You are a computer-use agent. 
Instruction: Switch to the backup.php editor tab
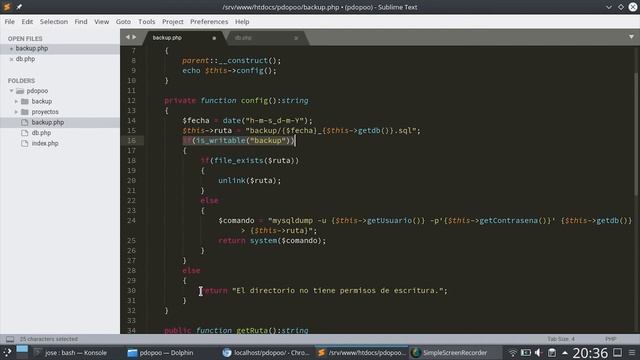click(x=184, y=38)
